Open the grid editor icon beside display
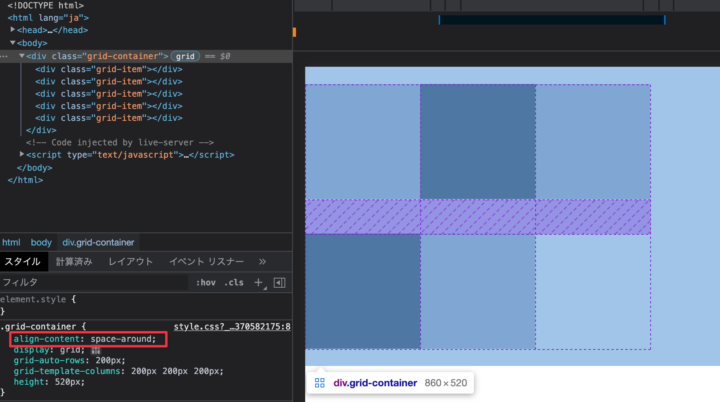Viewport: 720px width, 402px height. (x=96, y=350)
